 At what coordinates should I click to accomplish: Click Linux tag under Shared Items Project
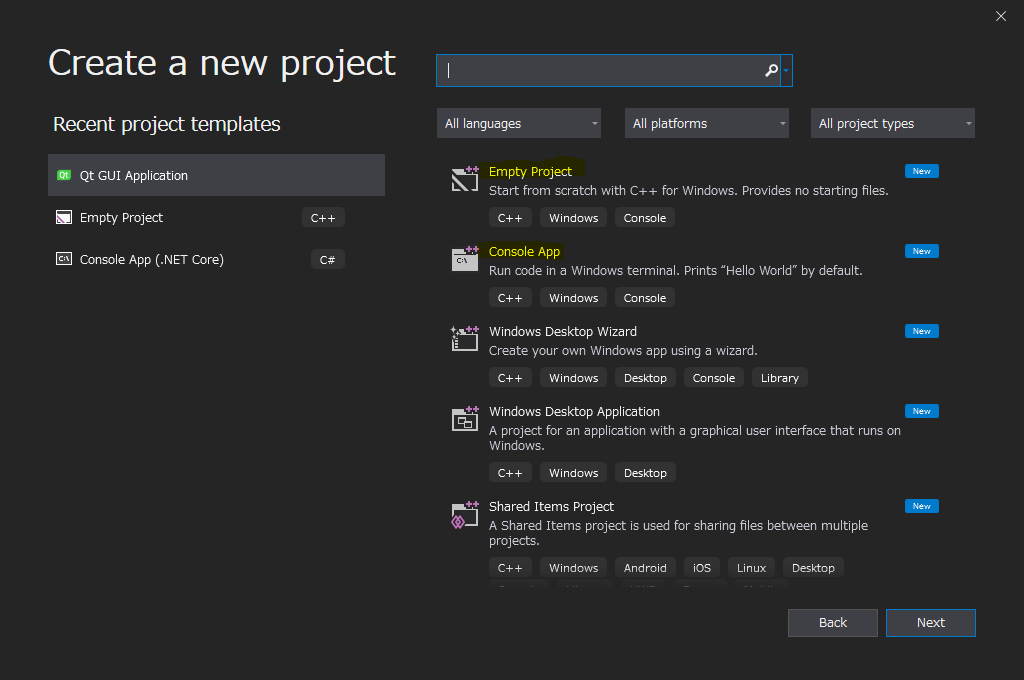coord(751,568)
